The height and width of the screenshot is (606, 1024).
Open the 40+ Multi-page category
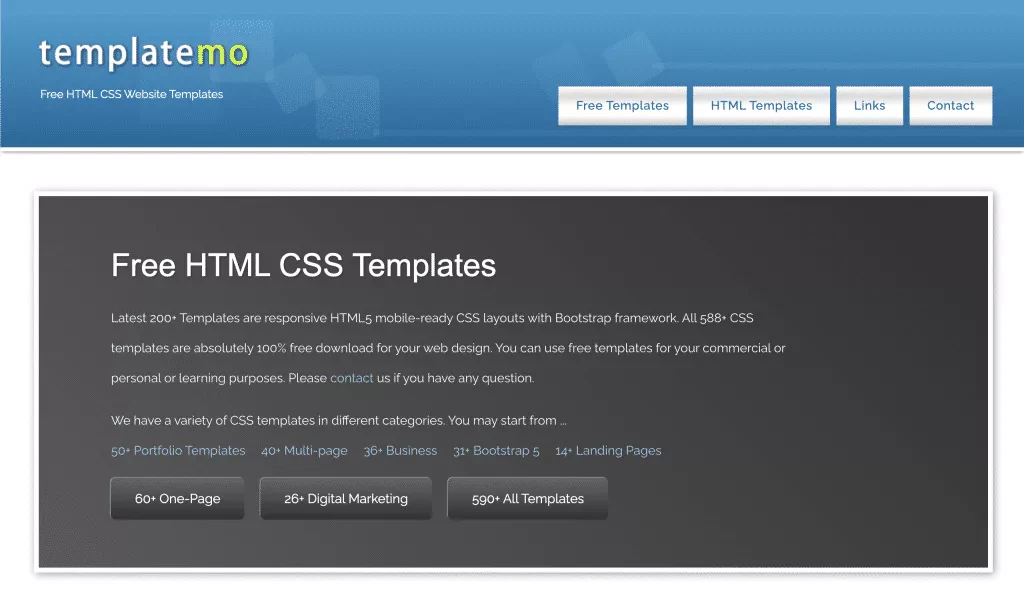coord(305,451)
